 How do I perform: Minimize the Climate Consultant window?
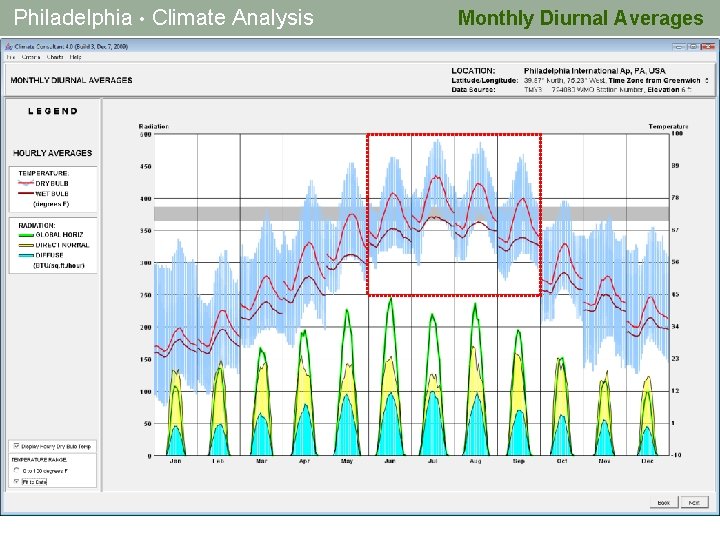pyautogui.click(x=679, y=46)
